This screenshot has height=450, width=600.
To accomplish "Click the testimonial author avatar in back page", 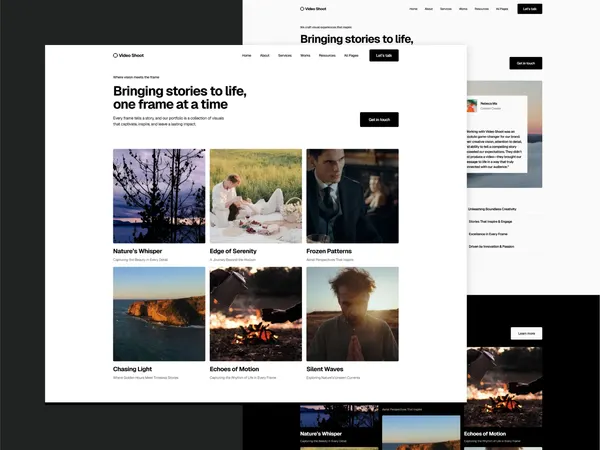I will pos(472,106).
